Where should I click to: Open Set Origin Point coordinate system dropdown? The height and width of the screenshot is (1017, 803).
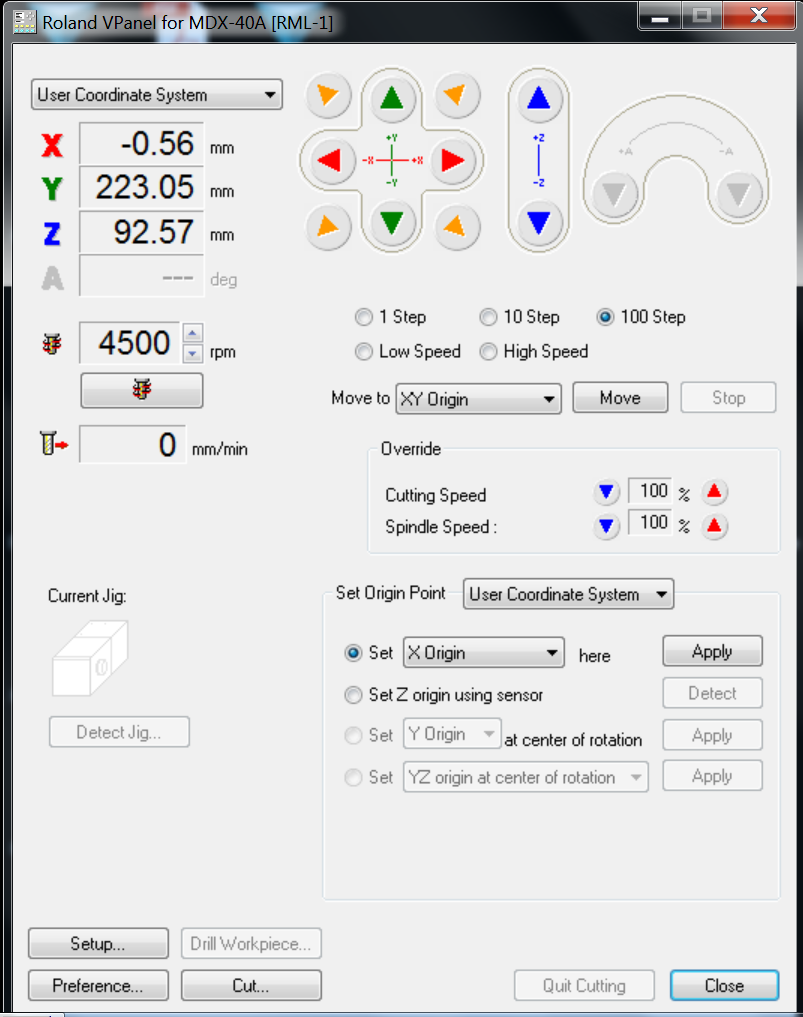click(568, 594)
